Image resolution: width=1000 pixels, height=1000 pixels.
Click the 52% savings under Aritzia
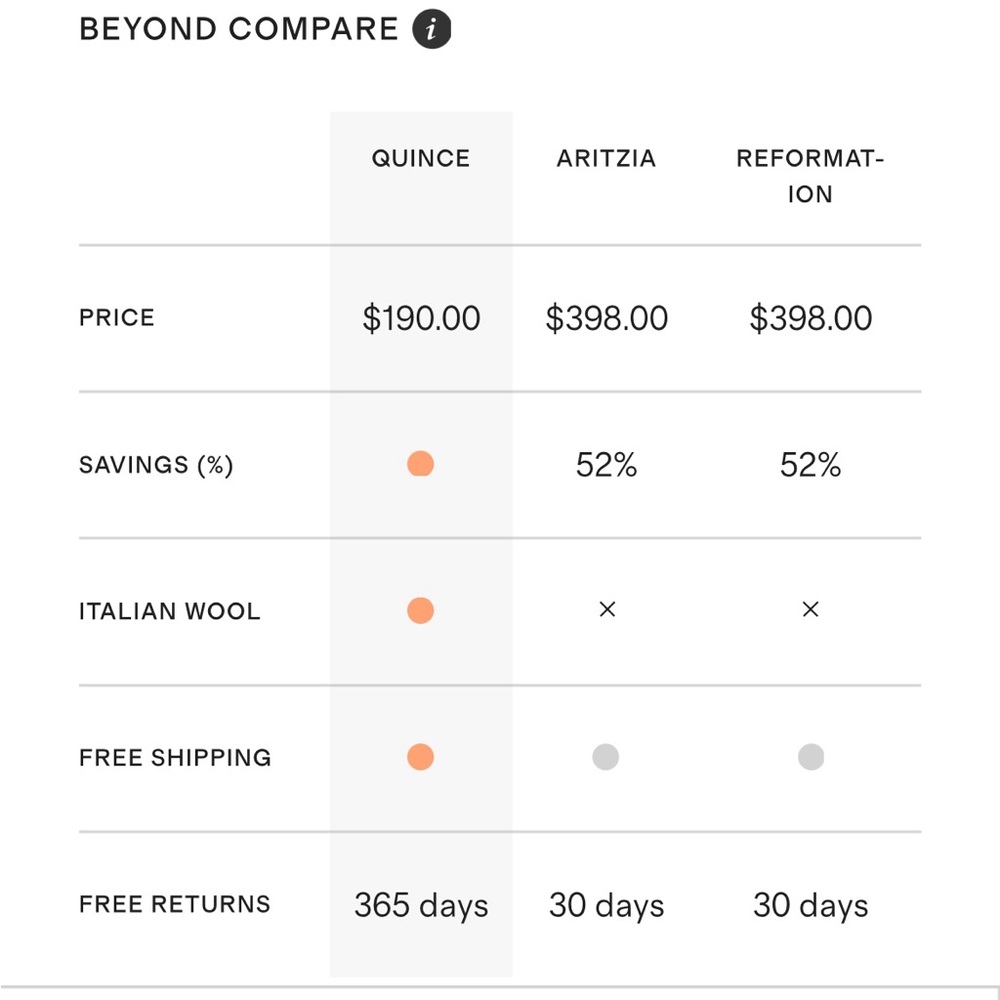coord(607,464)
